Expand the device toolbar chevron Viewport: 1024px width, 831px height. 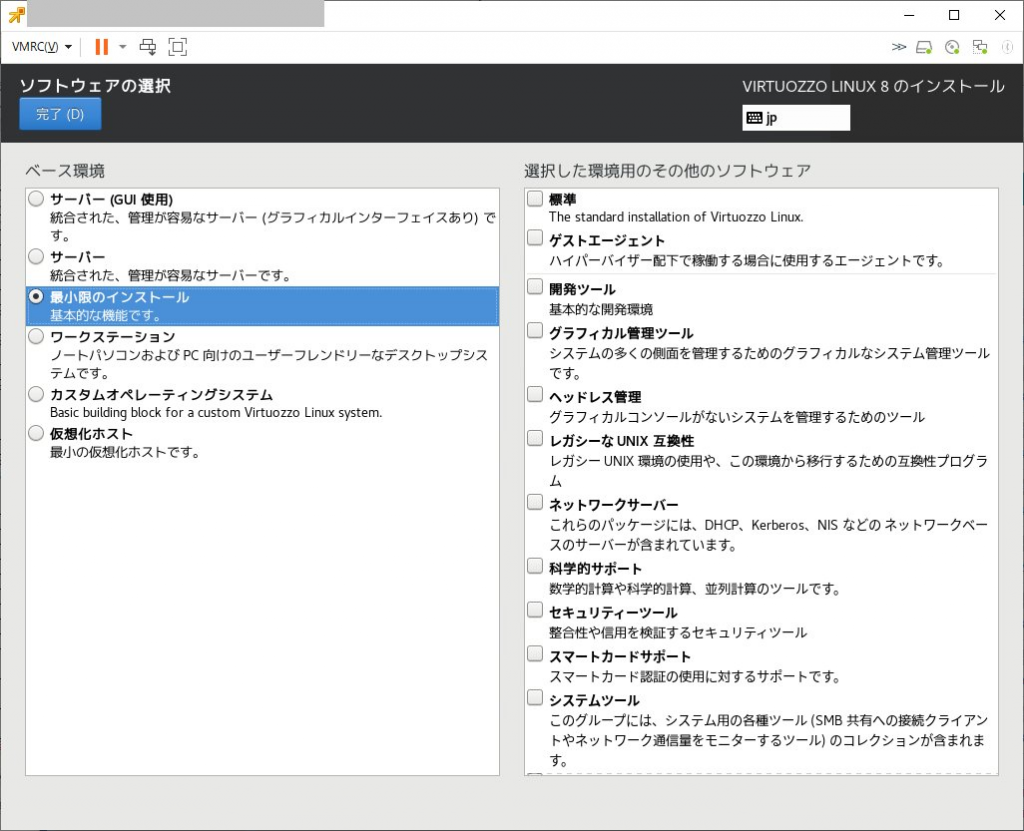point(899,47)
